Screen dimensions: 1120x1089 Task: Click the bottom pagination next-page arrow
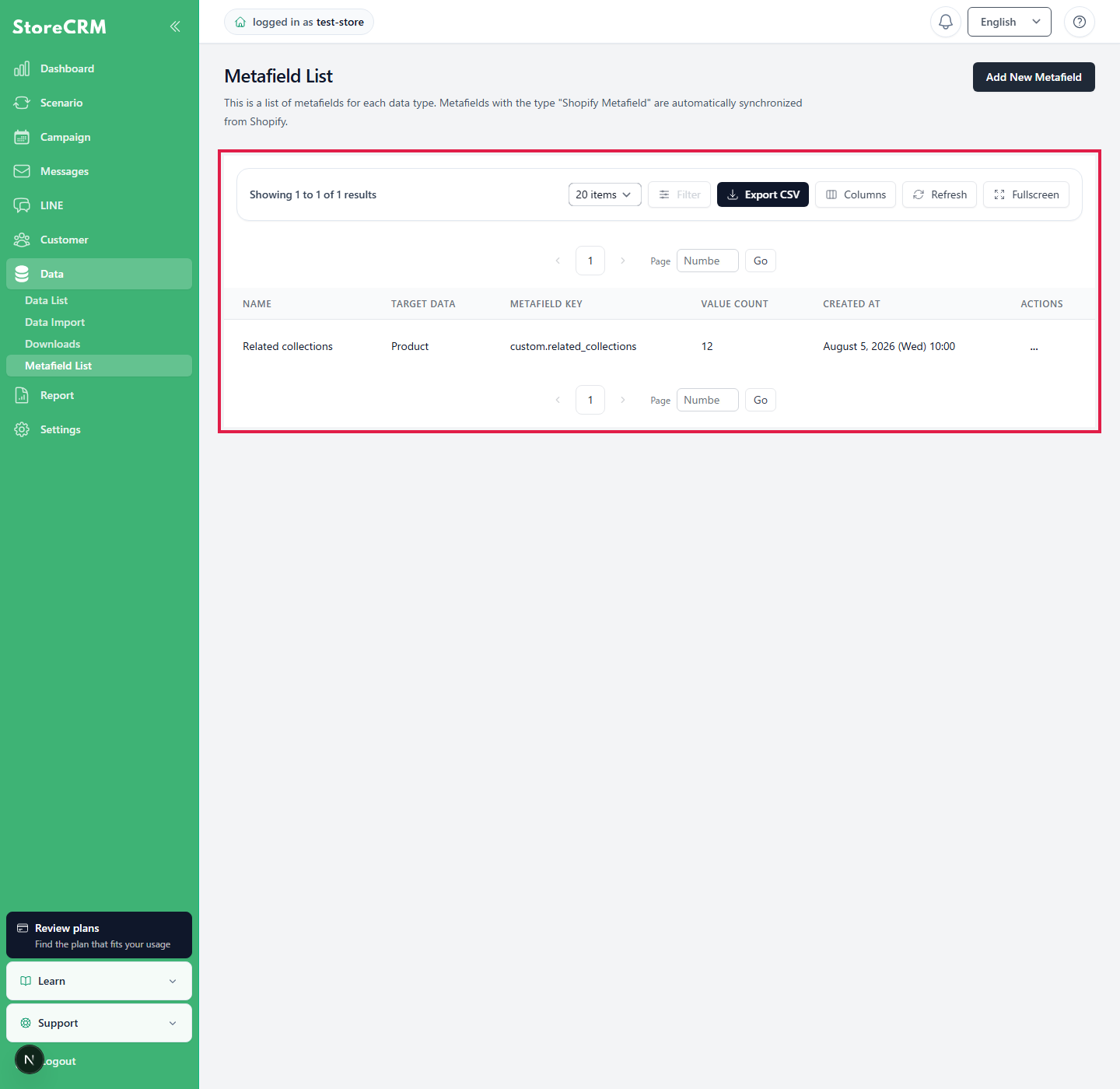tap(623, 400)
